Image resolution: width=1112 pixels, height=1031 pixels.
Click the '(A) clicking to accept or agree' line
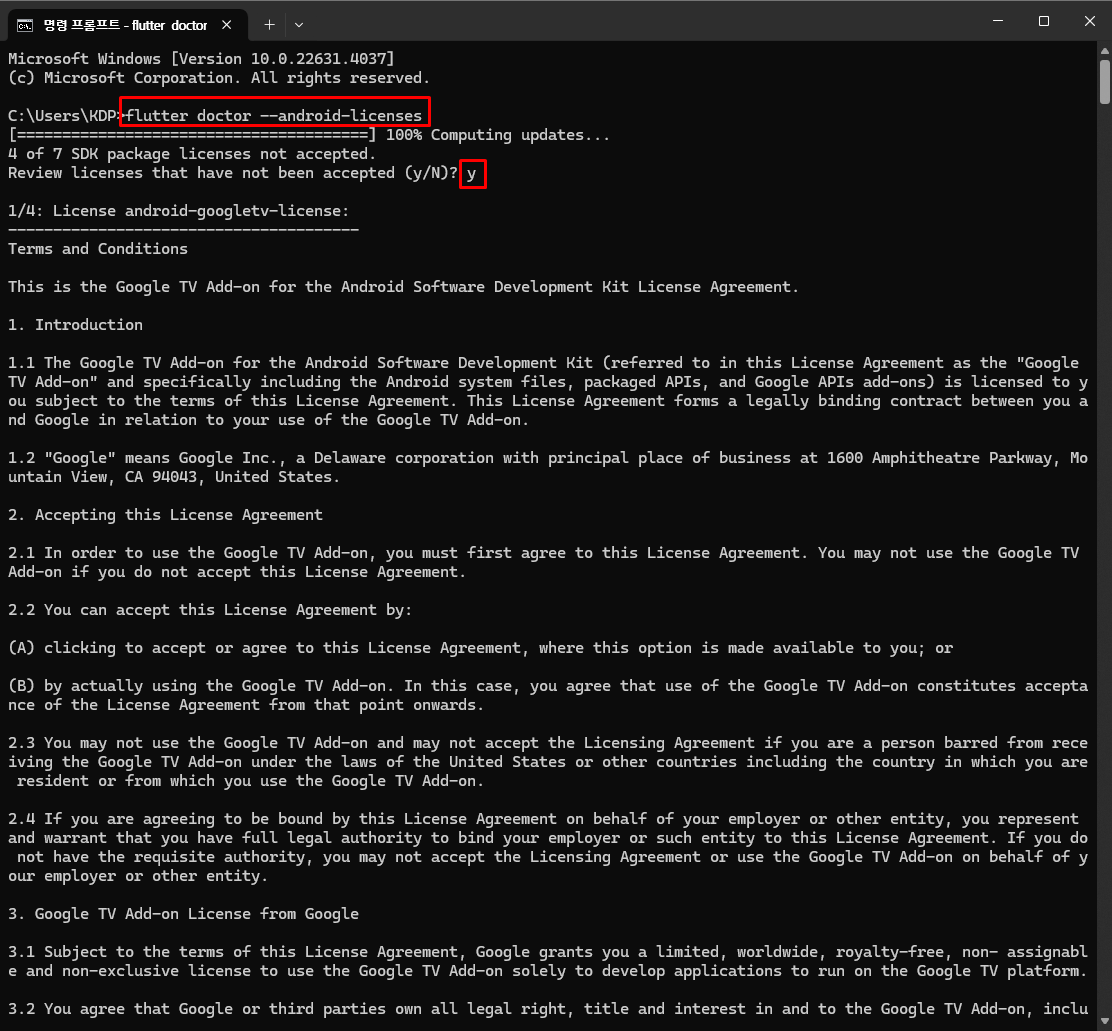[x=480, y=648]
